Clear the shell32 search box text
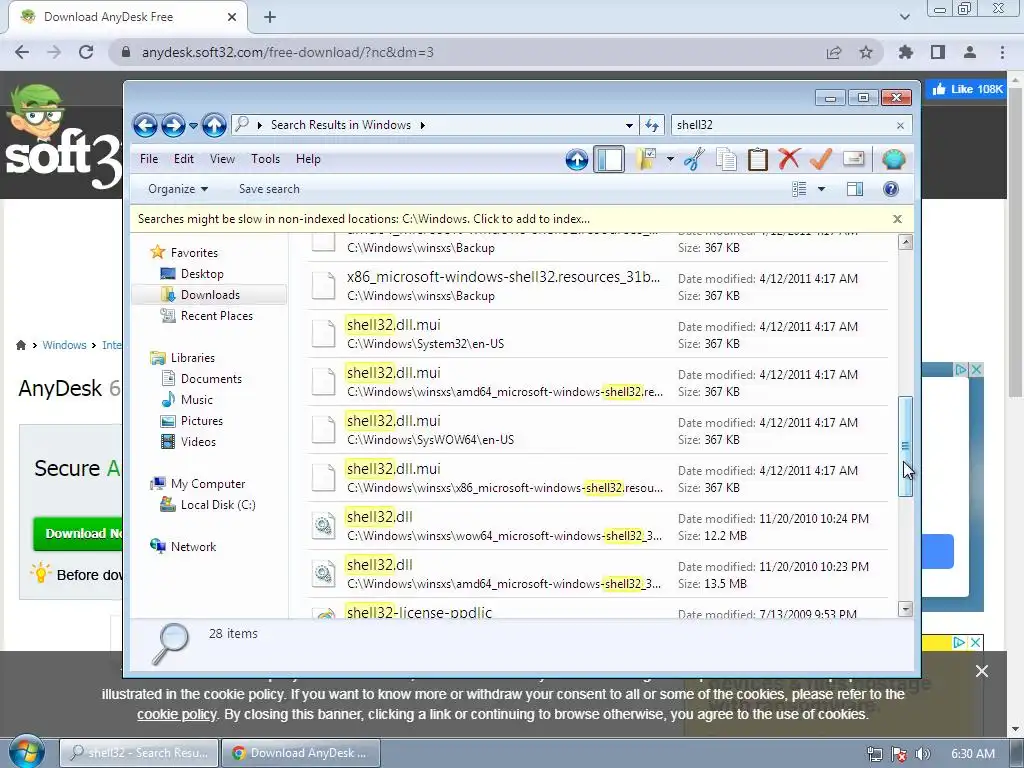Viewport: 1024px width, 768px height. 901,125
